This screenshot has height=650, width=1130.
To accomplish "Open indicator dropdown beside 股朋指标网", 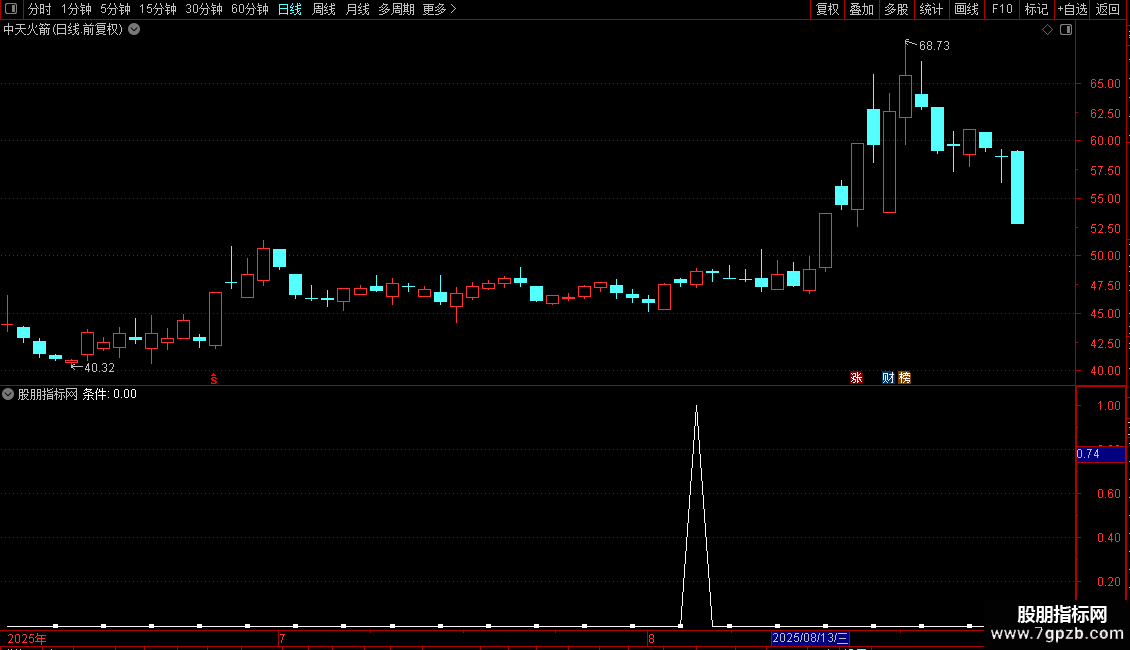I will pos(8,394).
